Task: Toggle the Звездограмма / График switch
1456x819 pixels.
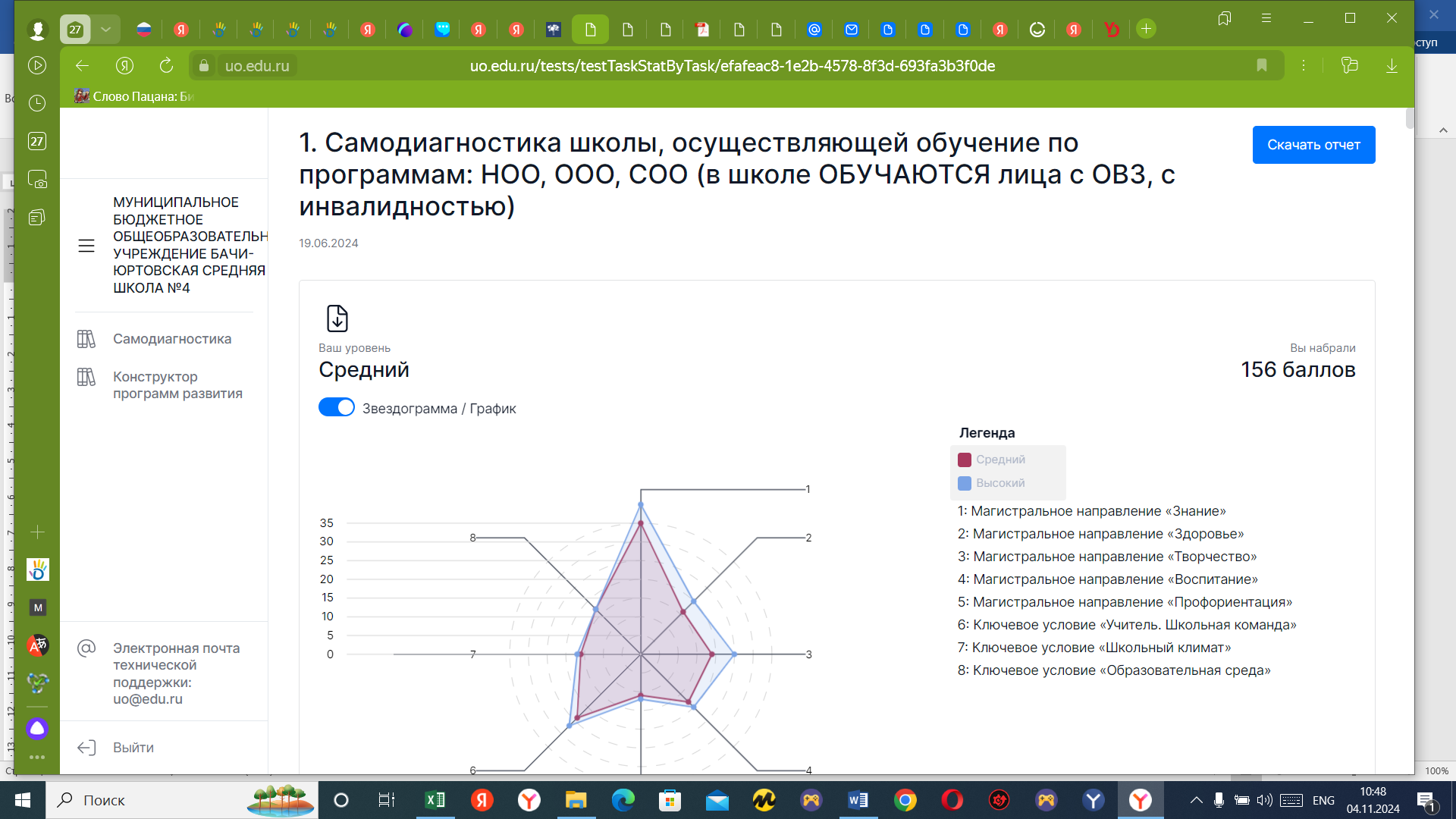Action: pos(337,408)
